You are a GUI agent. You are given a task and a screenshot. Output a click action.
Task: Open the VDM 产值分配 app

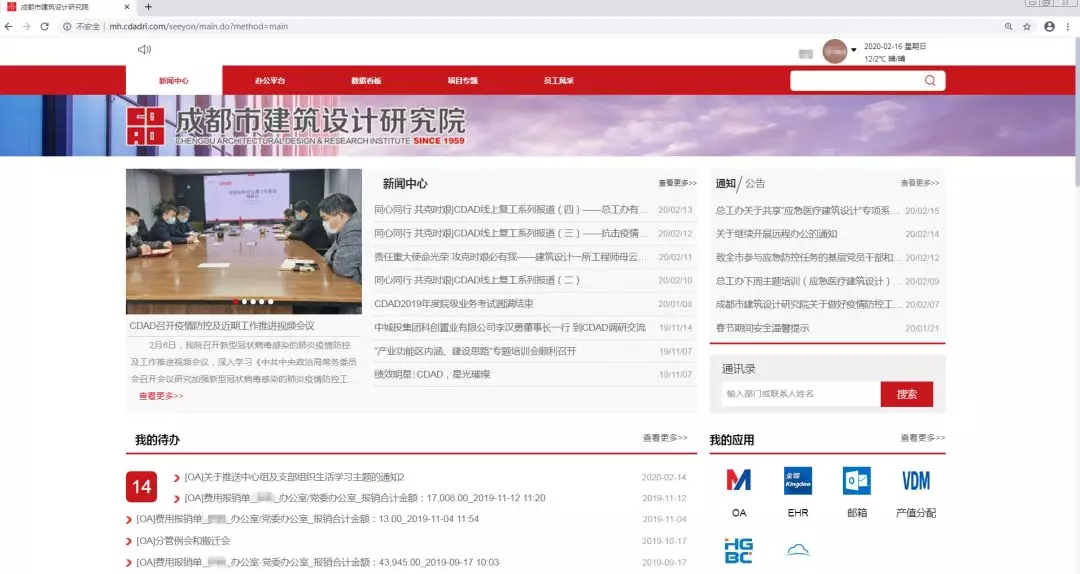915,481
